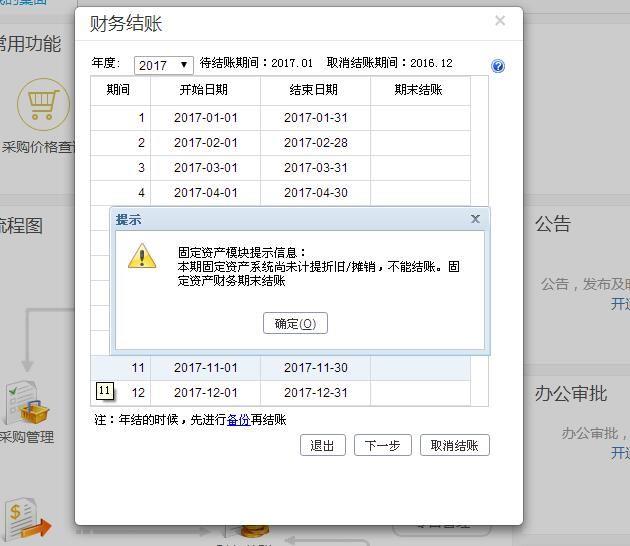The image size is (630, 546).
Task: Select end date cell 2017-04-30
Action: 315,193
